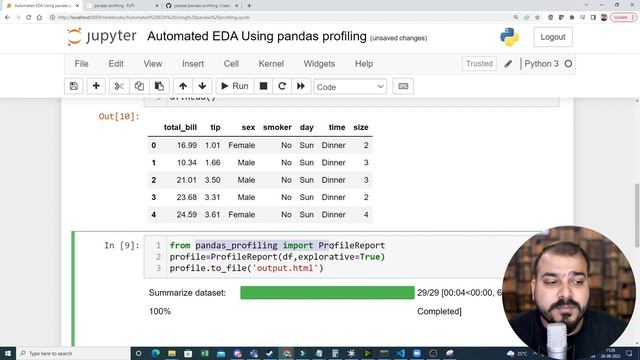
Task: Reload the page with the refresh icon
Action: click(x=29, y=18)
